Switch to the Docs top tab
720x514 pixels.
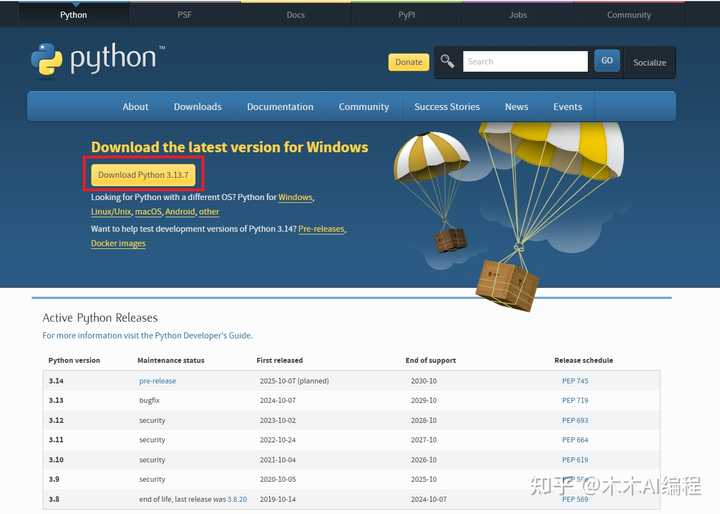[296, 15]
